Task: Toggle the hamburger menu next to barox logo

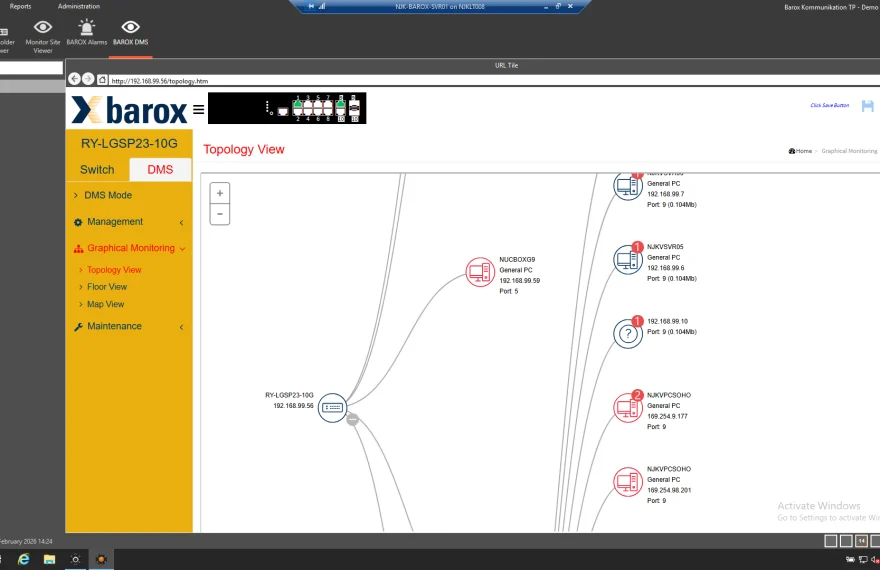Action: point(198,109)
